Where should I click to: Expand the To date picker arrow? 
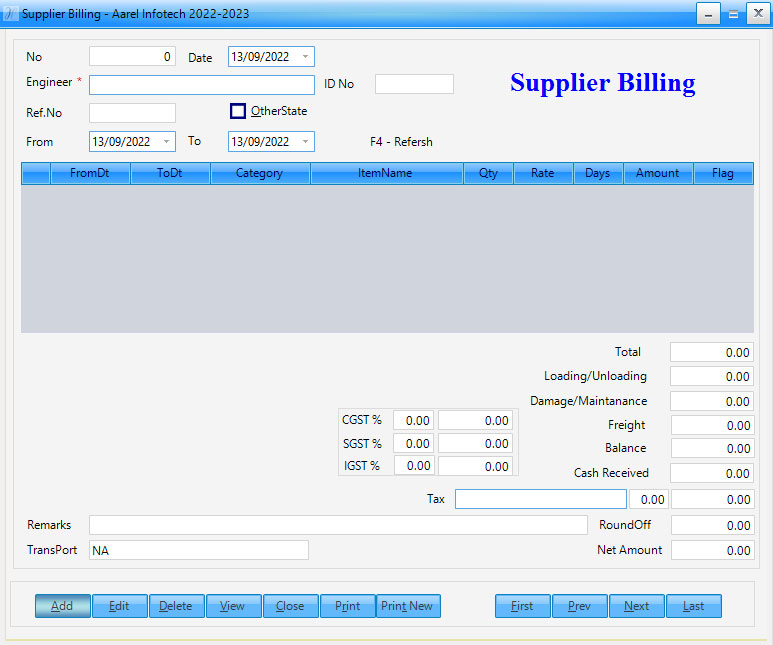pos(305,142)
